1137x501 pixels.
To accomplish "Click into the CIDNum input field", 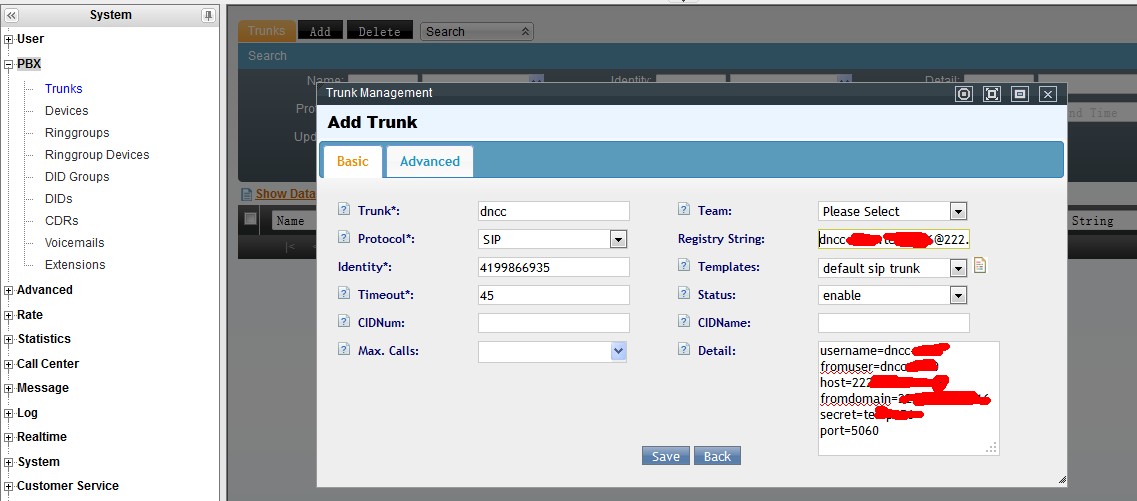I will (553, 323).
